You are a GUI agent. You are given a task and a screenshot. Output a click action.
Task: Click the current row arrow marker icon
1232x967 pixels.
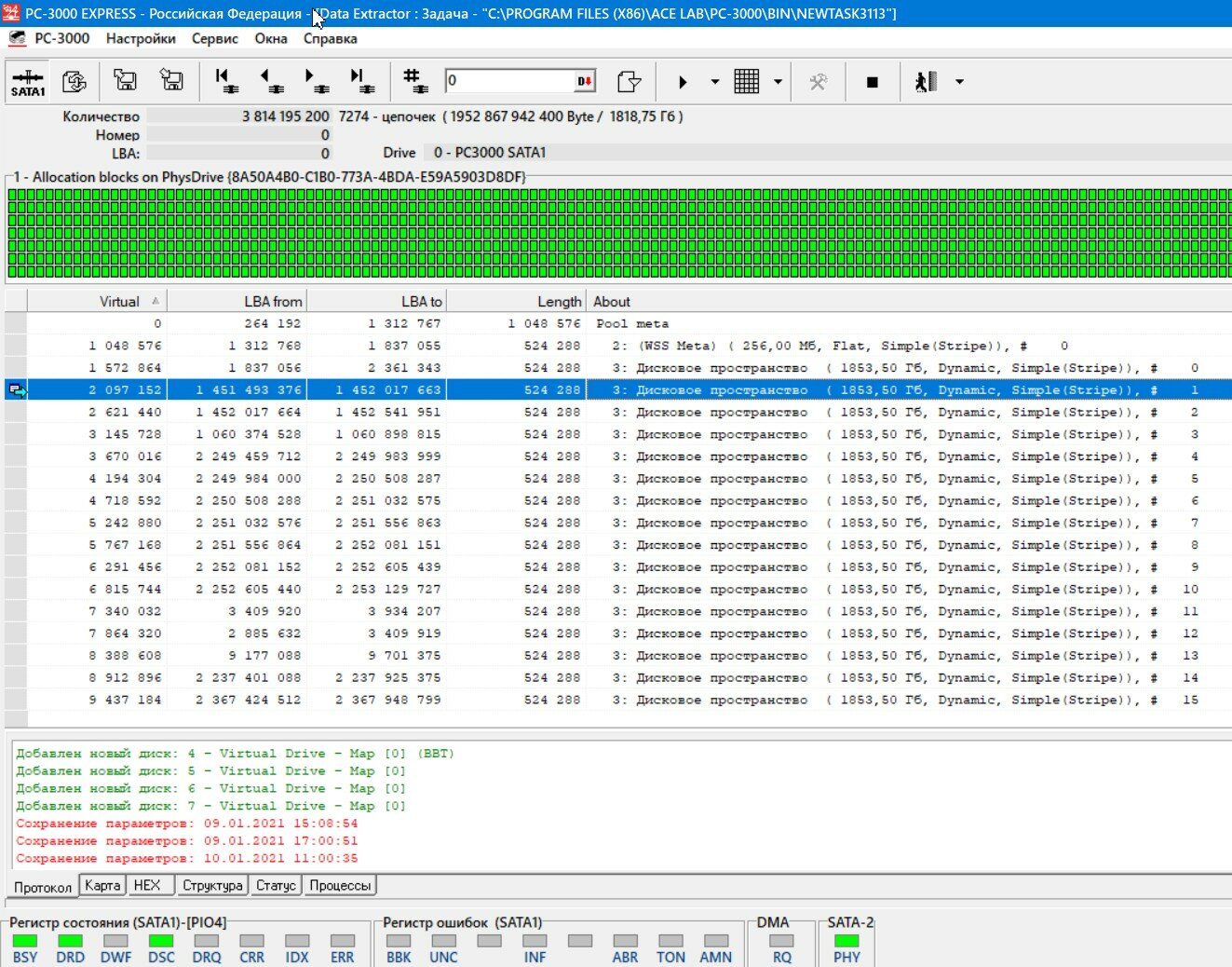coord(17,390)
